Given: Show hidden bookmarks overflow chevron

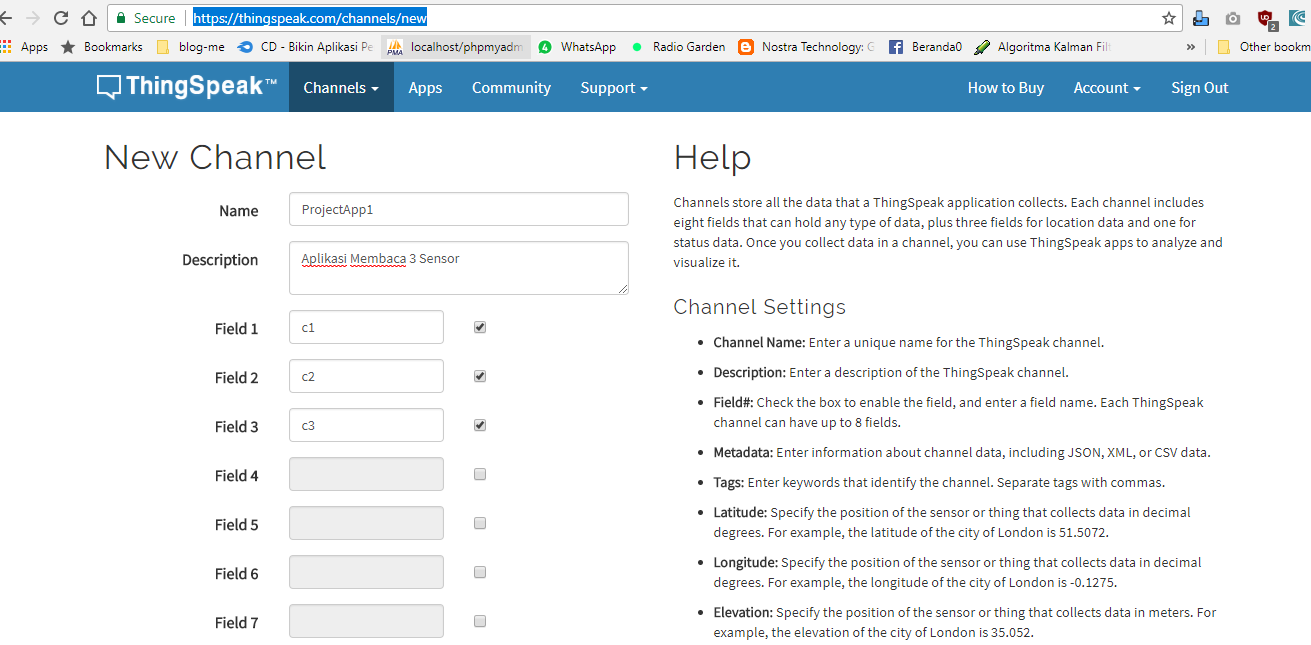Looking at the screenshot, I should (1190, 47).
